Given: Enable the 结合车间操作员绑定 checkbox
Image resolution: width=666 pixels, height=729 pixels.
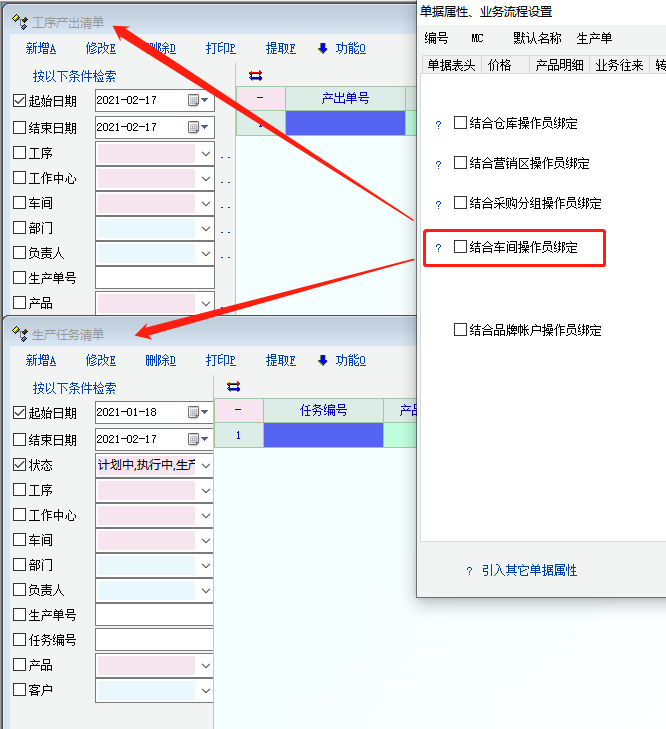Looking at the screenshot, I should tap(461, 246).
